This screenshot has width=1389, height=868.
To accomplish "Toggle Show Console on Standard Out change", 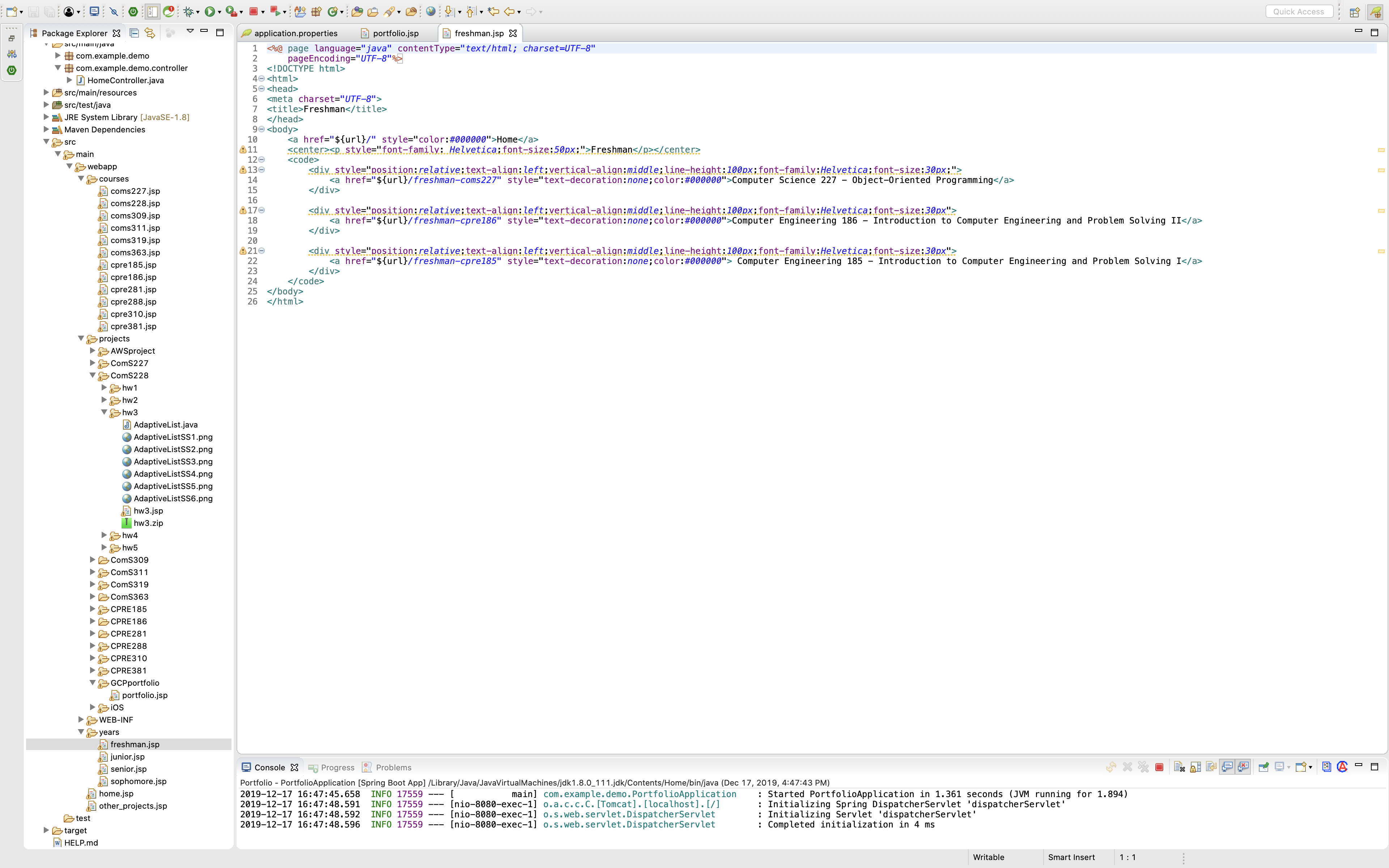I will pyautogui.click(x=1227, y=767).
